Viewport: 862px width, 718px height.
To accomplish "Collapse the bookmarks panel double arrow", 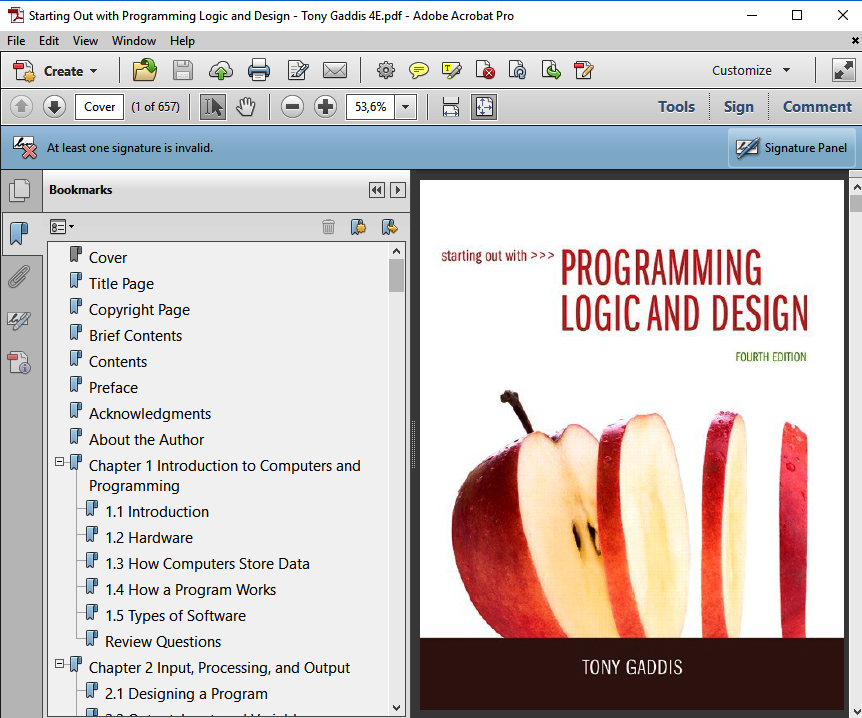I will pos(377,190).
